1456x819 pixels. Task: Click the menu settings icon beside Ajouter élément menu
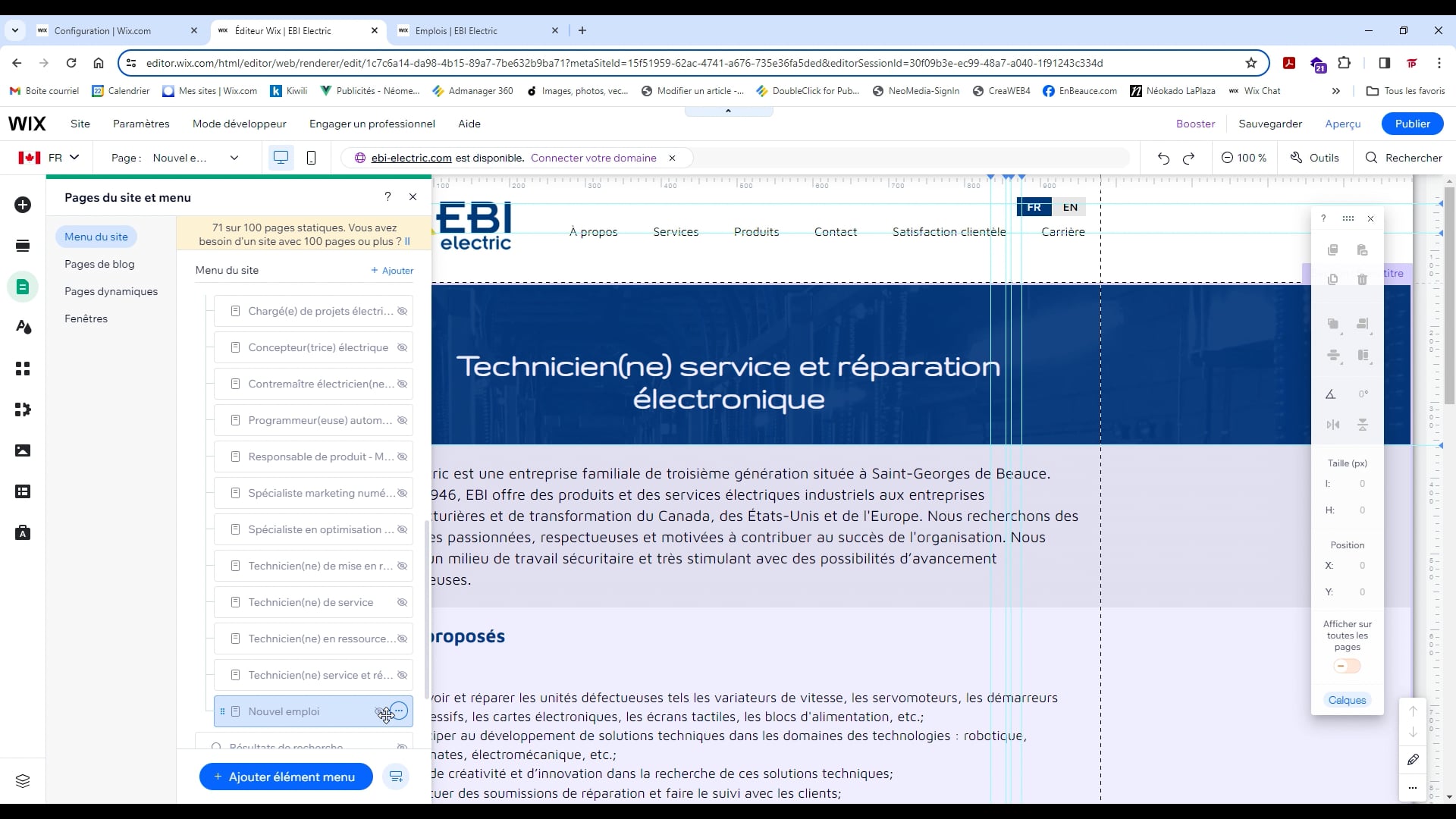click(396, 777)
